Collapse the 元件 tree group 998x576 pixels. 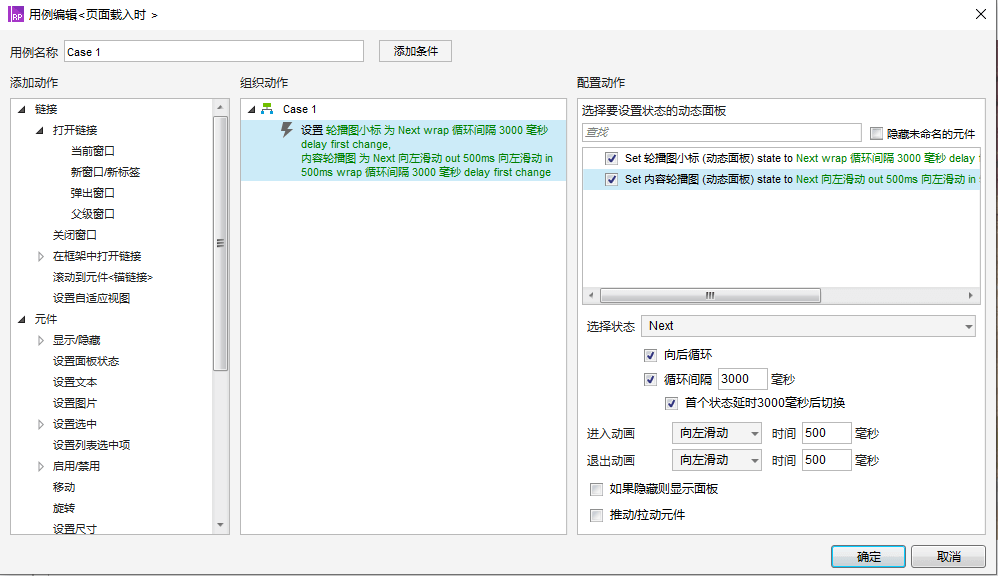[22, 320]
